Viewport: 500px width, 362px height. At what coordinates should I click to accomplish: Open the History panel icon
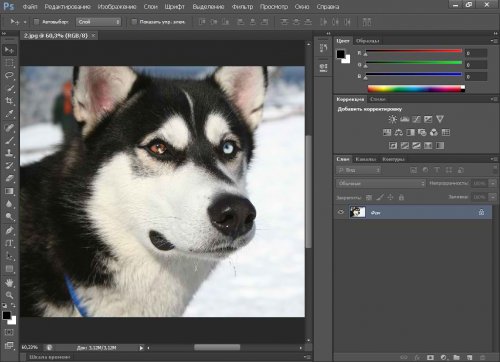(323, 48)
